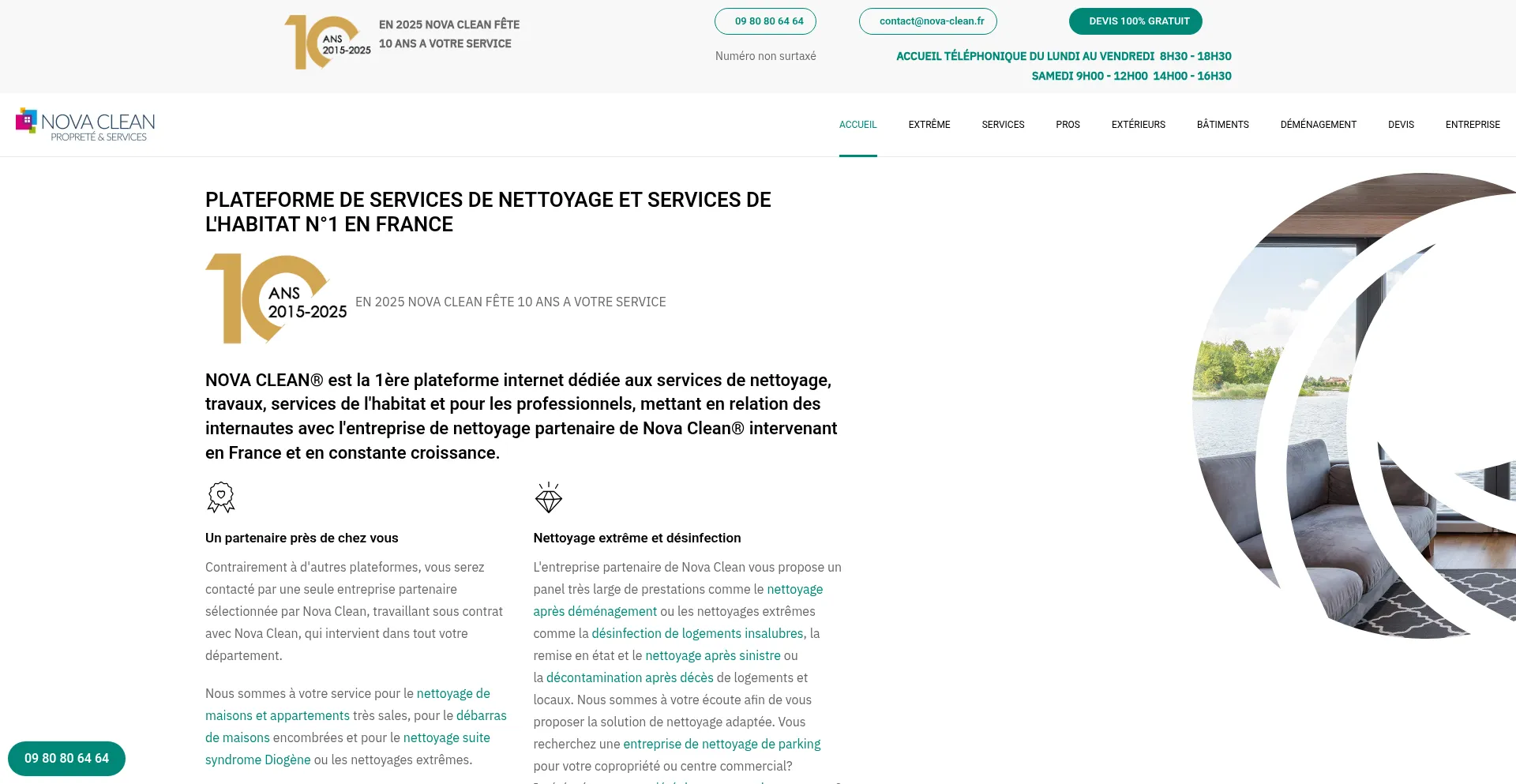This screenshot has width=1516, height=784.
Task: Follow entreprise de nettoyage de parking link
Action: (x=722, y=744)
